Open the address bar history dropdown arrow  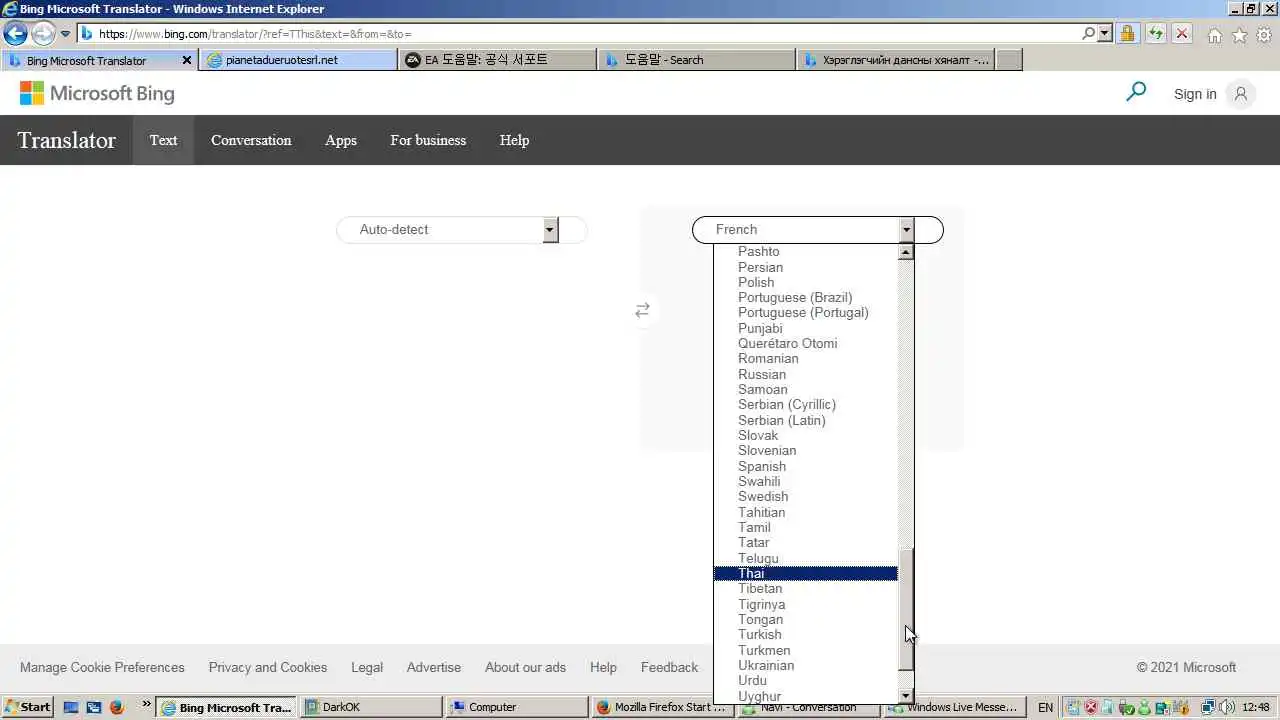click(1104, 33)
